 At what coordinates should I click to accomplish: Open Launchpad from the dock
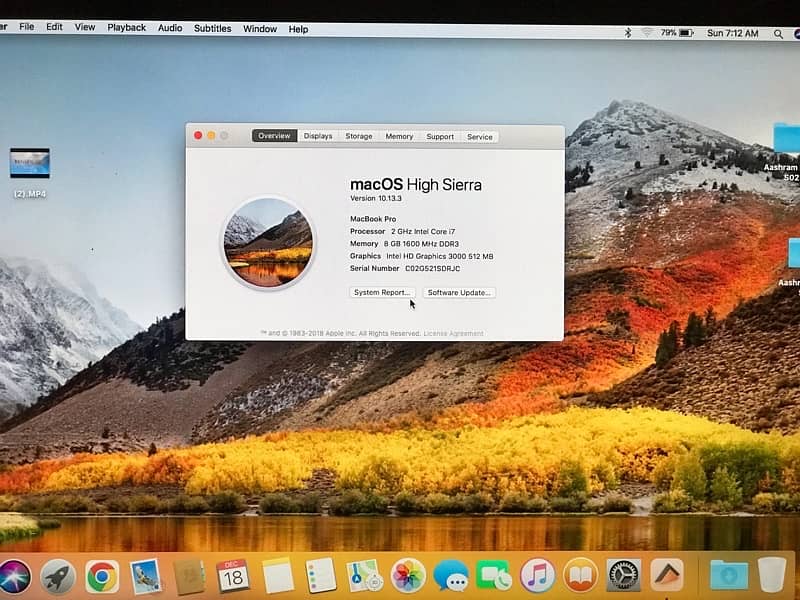point(57,576)
